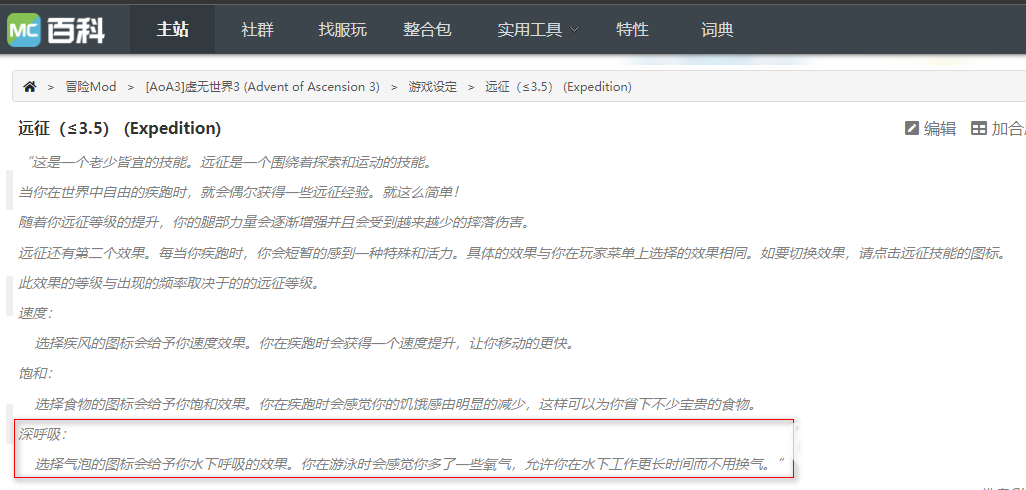Click the 远征（≤3.5） breadcrumb entry
The width and height of the screenshot is (1026, 490).
(558, 87)
